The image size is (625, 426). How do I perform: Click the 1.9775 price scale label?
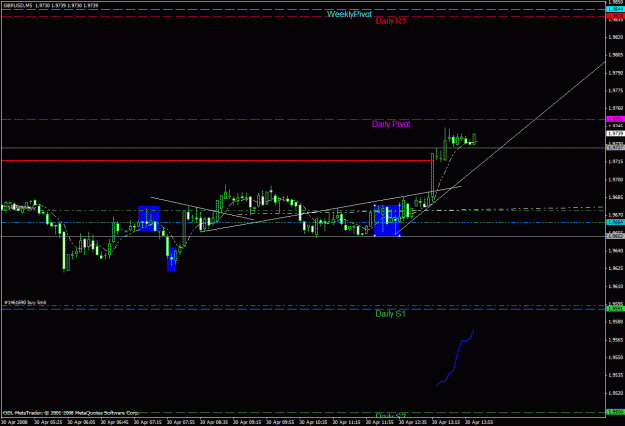[x=616, y=90]
